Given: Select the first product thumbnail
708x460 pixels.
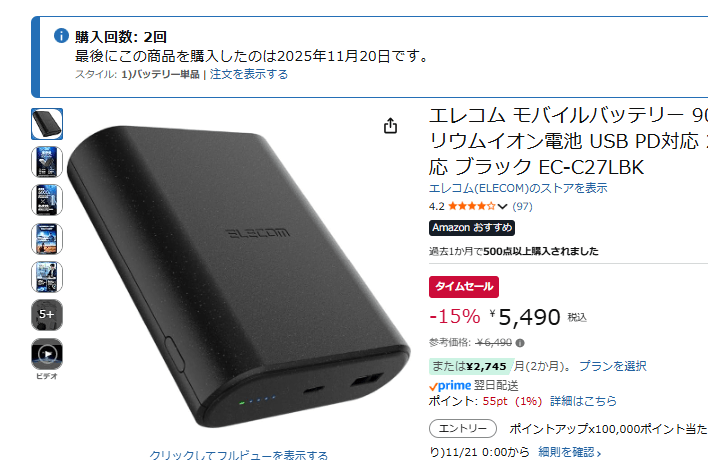Looking at the screenshot, I should tap(47, 124).
